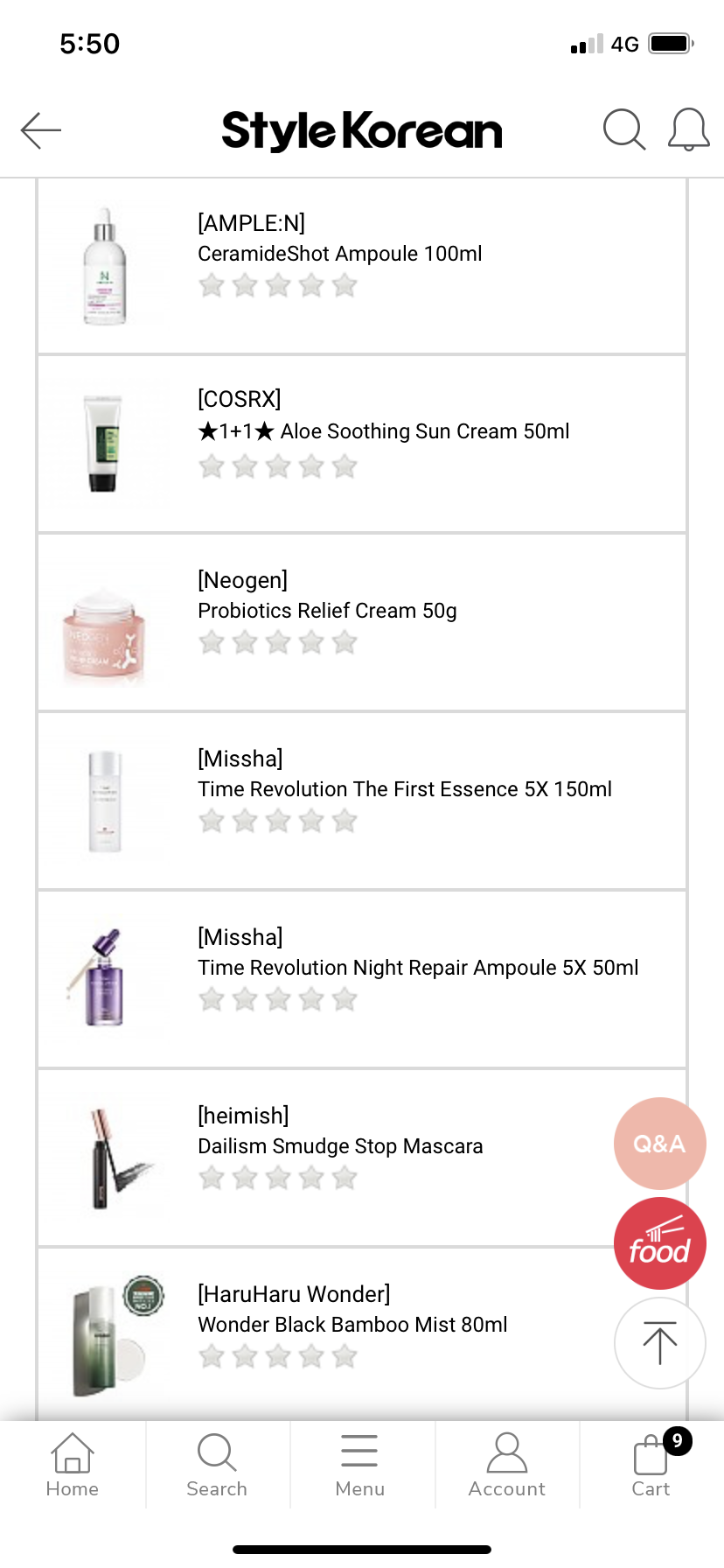Click star rating under Probiotics Relief Cream
Image resolution: width=724 pixels, height=1568 pixels.
point(278,643)
